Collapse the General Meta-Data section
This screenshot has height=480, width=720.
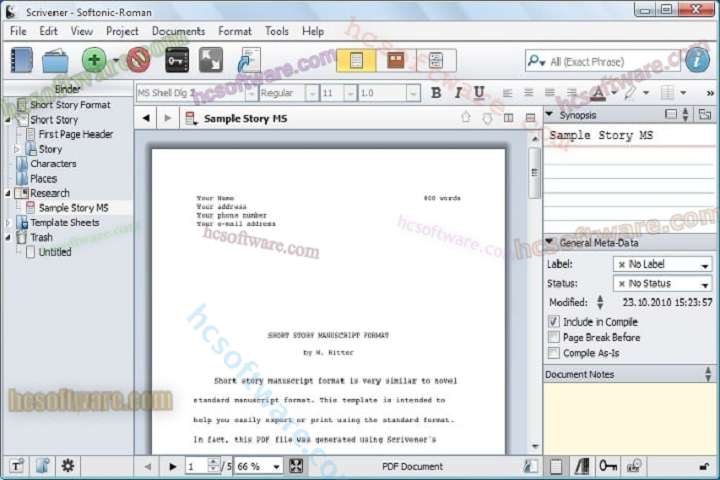[x=549, y=242]
